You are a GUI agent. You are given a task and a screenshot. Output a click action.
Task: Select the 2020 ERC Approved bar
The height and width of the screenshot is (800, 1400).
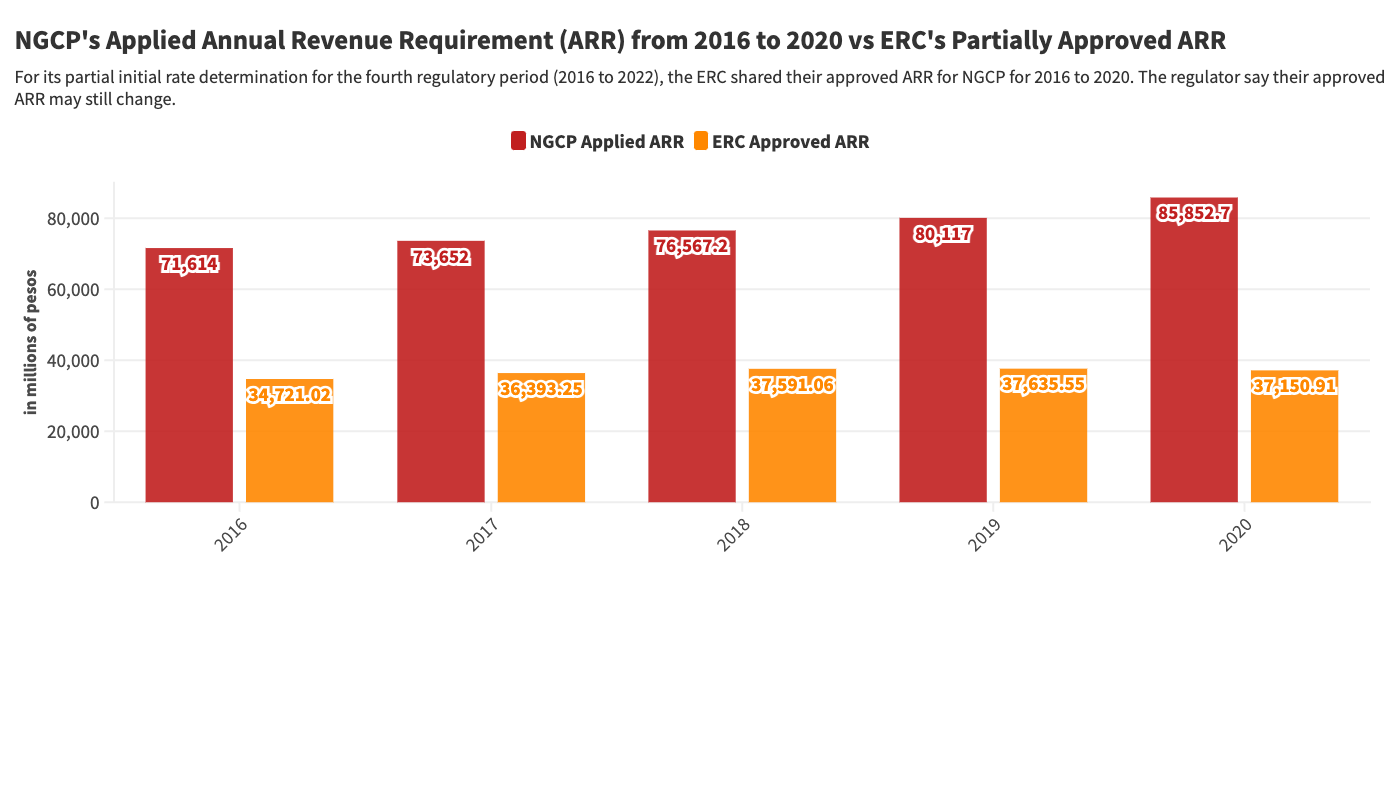[x=1294, y=436]
